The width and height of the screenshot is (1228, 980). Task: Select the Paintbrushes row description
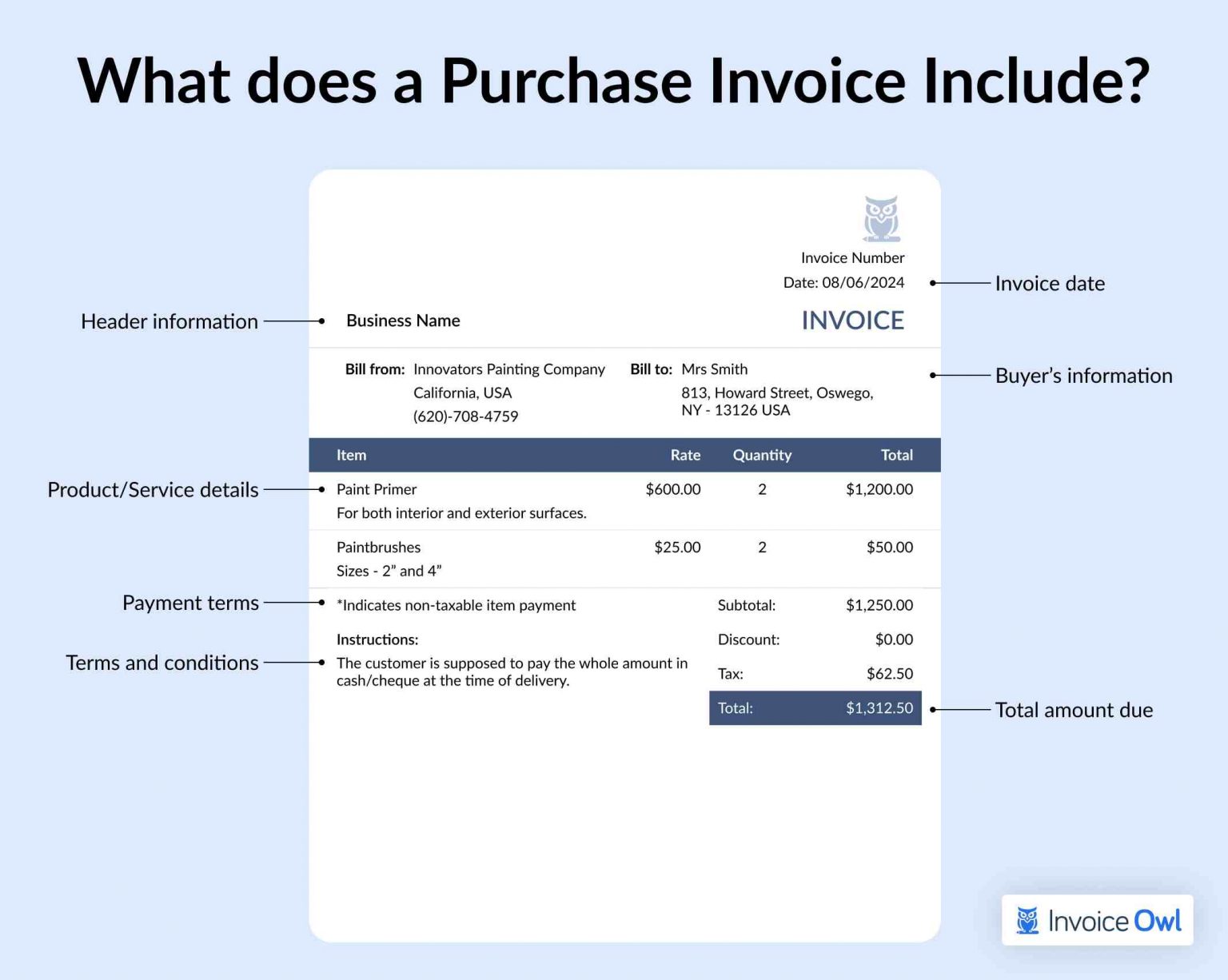tap(391, 571)
